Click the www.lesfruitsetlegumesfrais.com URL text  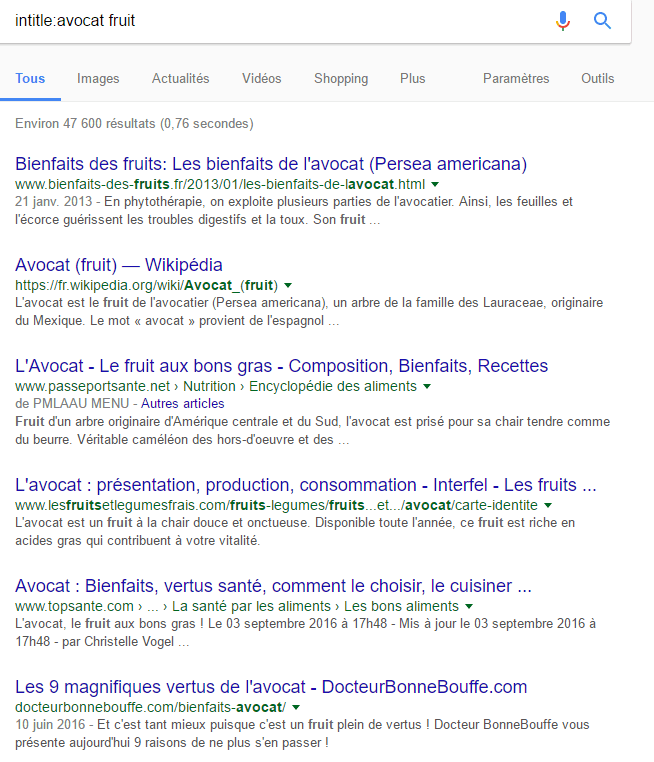click(x=276, y=506)
